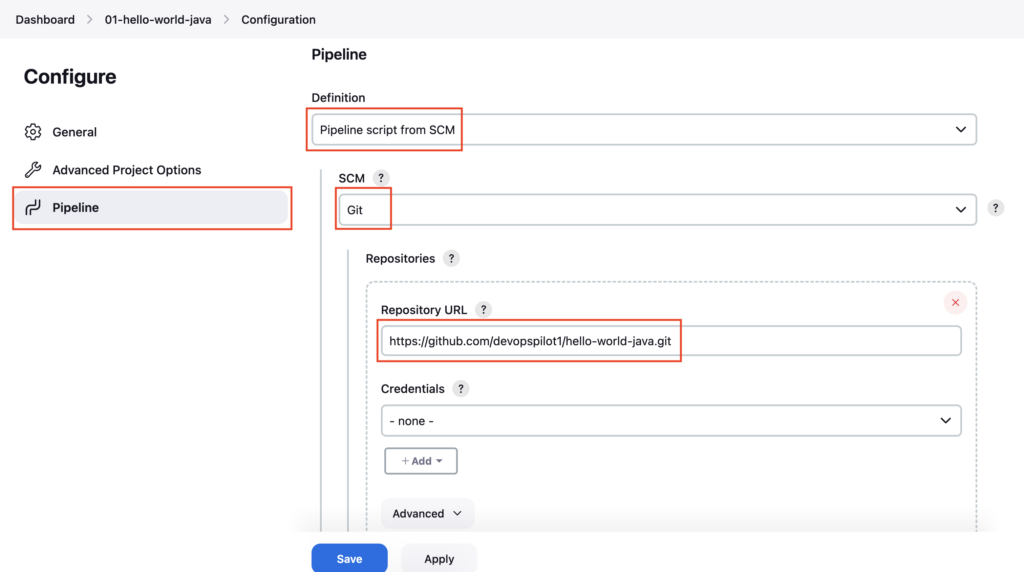Screen dimensions: 1024x572
Task: Open the 01-hello-world-java breadcrumb
Action: pos(158,20)
